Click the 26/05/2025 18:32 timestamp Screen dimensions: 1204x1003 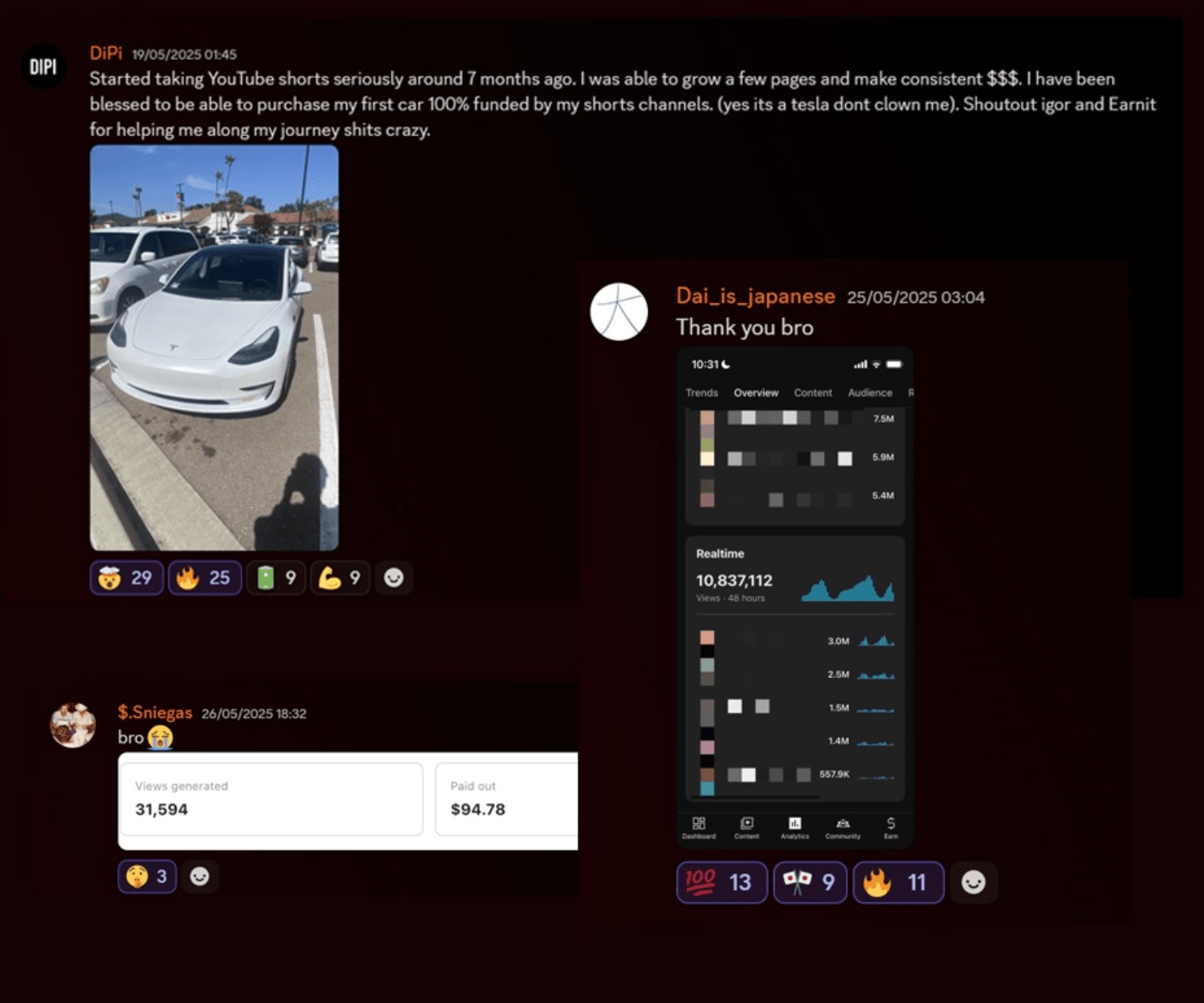pos(254,714)
